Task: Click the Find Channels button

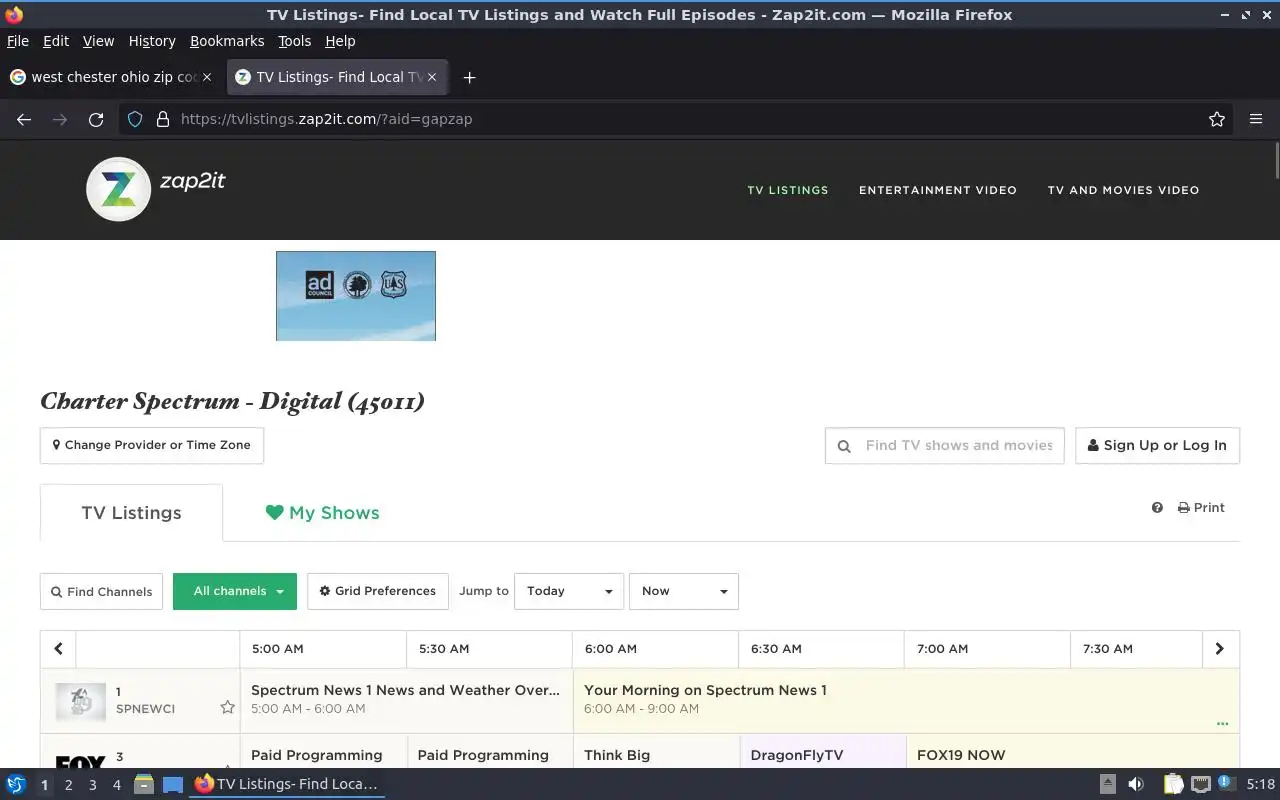Action: click(101, 591)
